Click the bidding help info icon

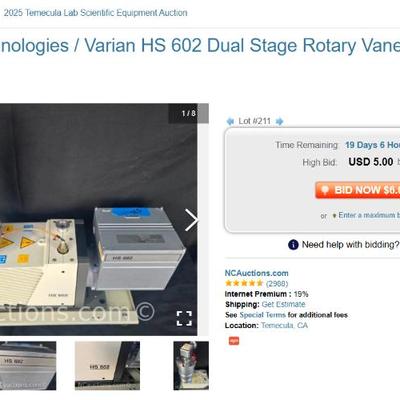click(293, 245)
